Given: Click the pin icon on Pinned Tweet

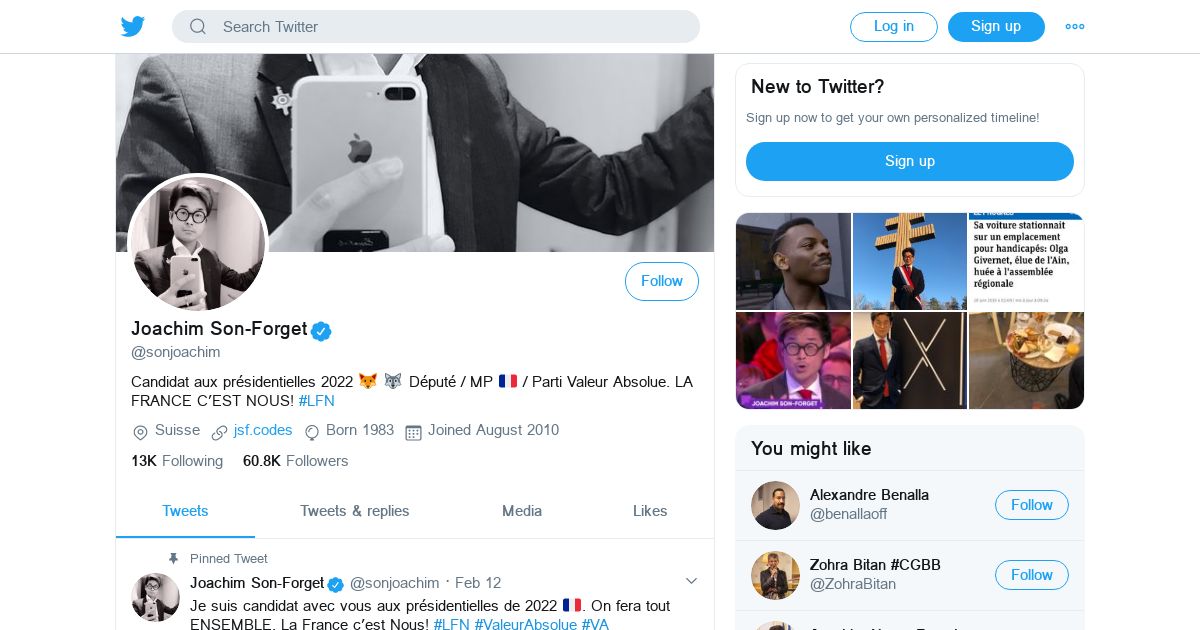Looking at the screenshot, I should tap(173, 558).
